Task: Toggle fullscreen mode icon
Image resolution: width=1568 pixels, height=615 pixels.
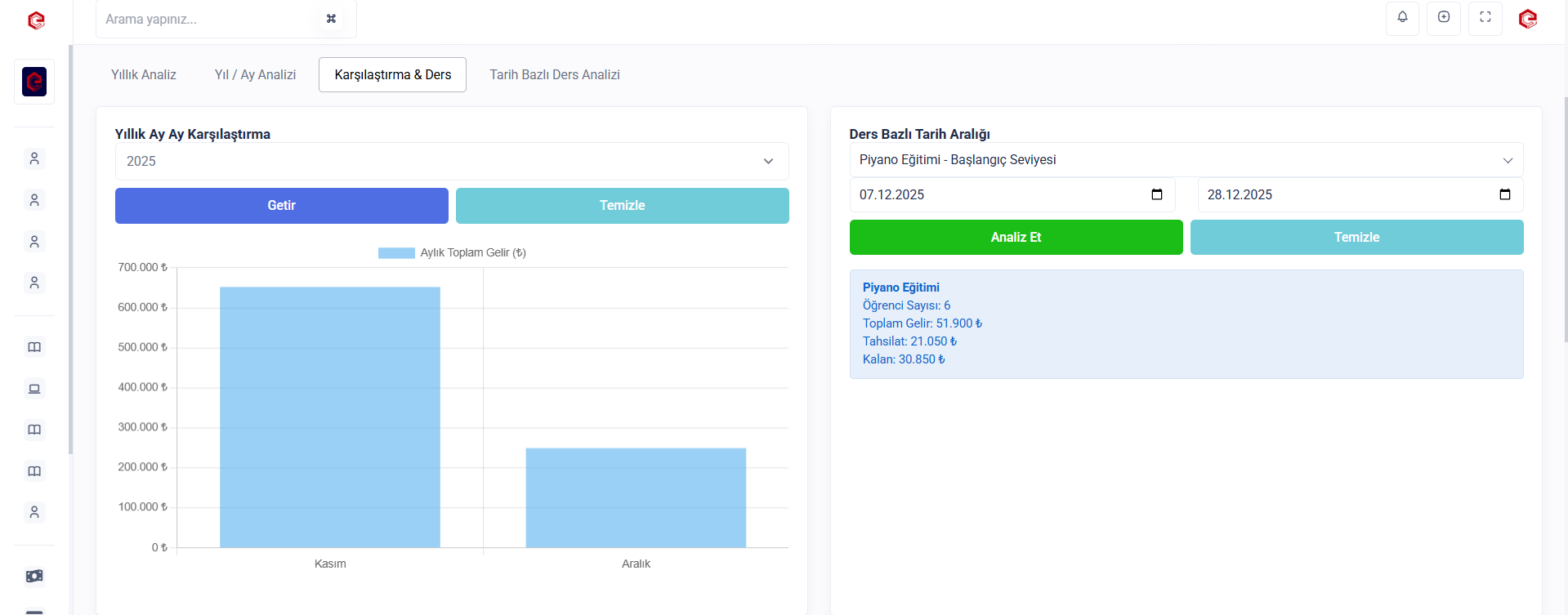Action: (1485, 17)
